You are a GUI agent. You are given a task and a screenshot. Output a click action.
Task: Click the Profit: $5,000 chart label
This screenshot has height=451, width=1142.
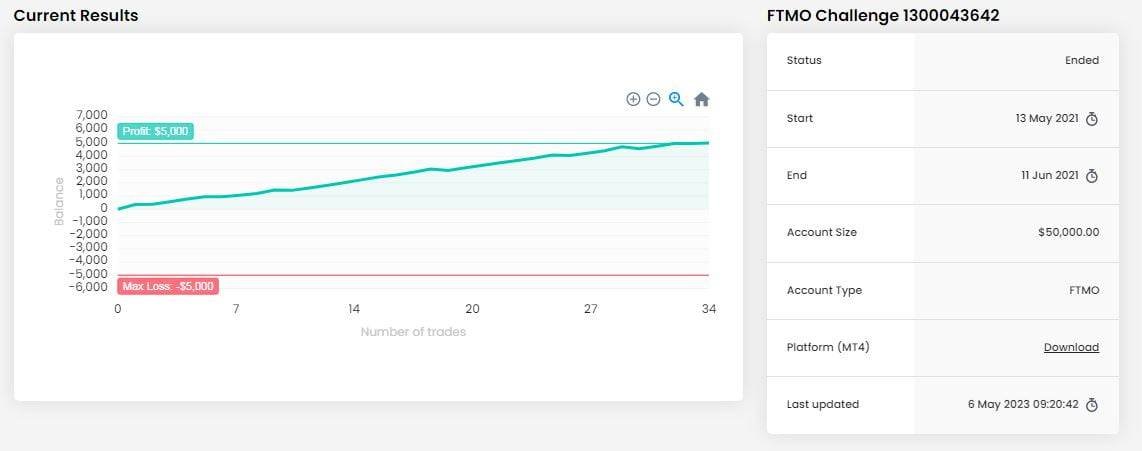[x=155, y=131]
